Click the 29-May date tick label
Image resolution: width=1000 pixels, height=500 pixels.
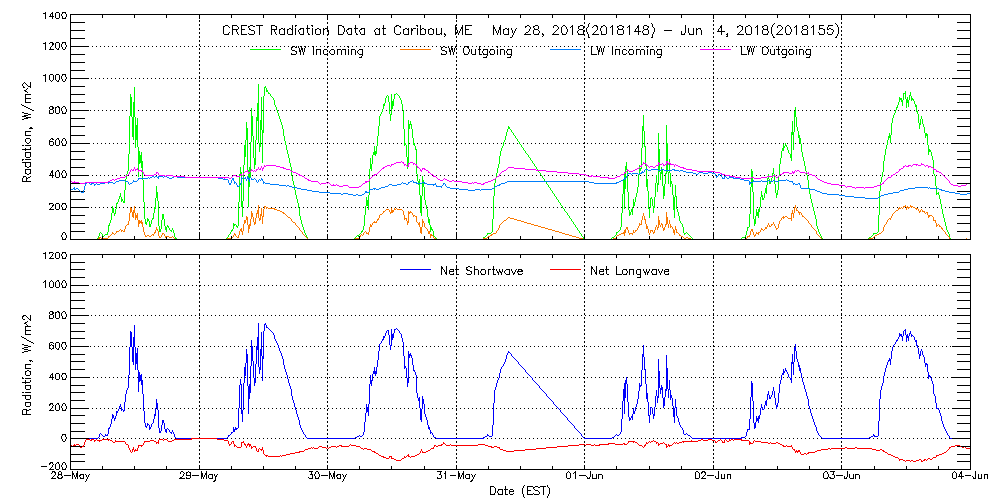click(x=200, y=476)
